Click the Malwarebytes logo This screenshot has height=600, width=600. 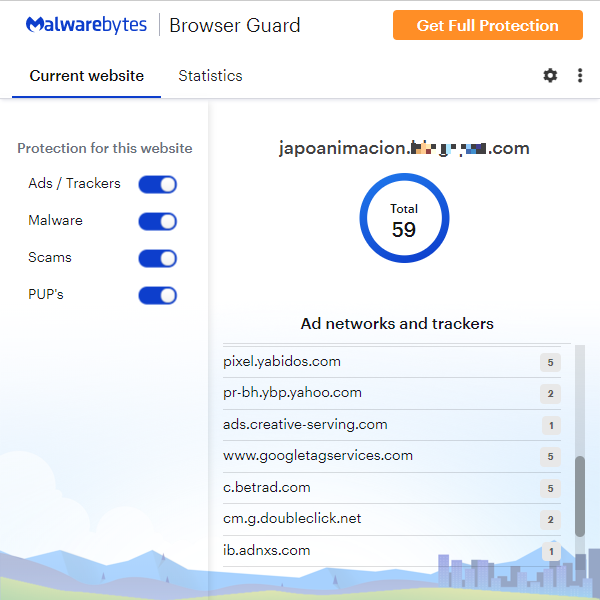(86, 25)
